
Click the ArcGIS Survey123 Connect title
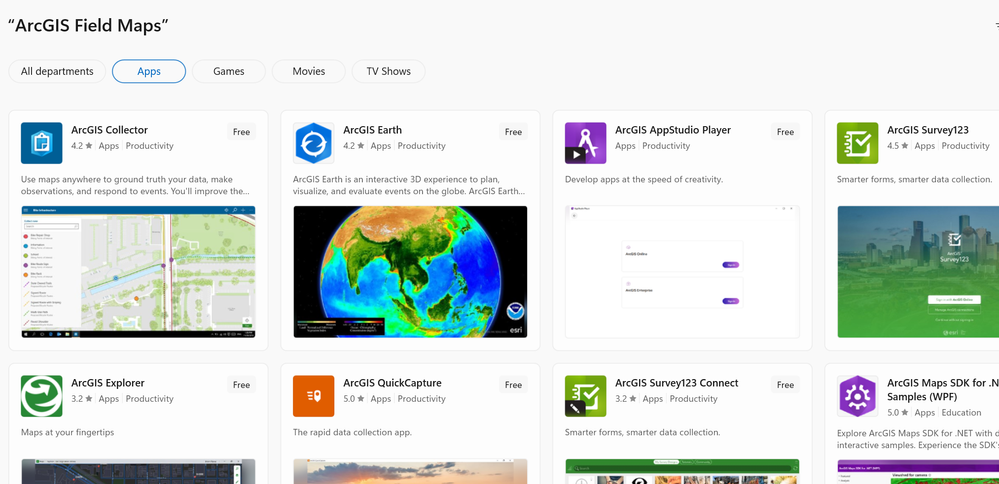(x=677, y=383)
